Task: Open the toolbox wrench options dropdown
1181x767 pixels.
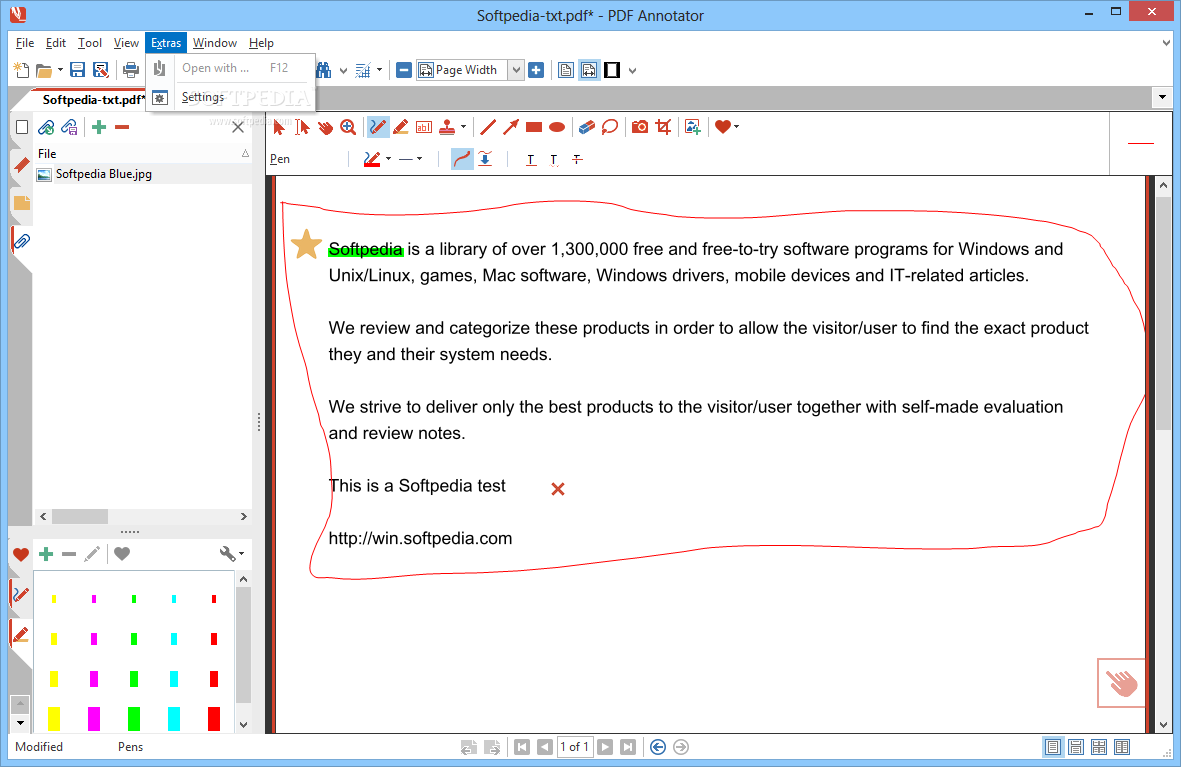Action: [x=242, y=554]
